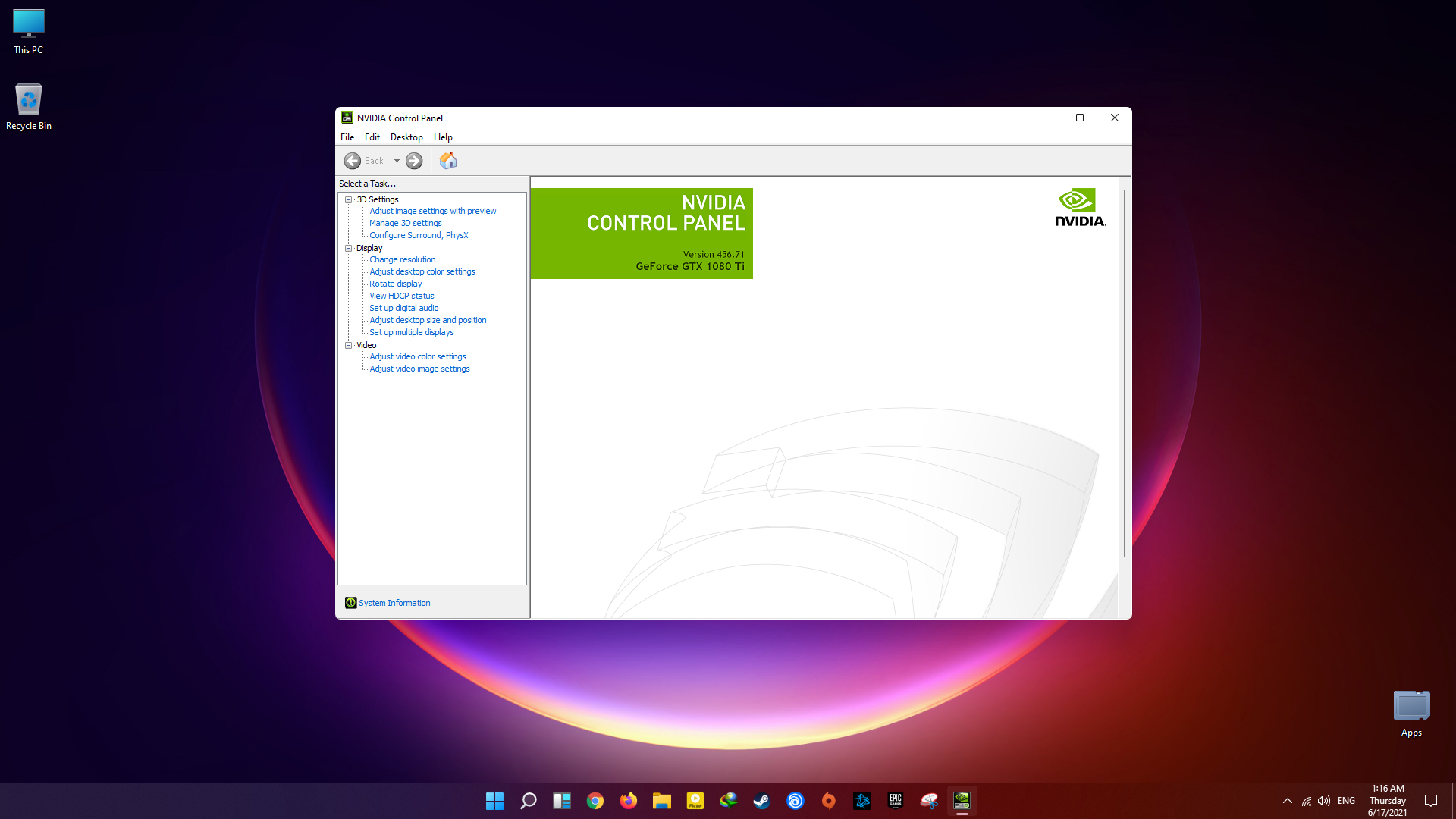Open Adjust desktop size and position
This screenshot has width=1456, height=819.
pos(428,321)
